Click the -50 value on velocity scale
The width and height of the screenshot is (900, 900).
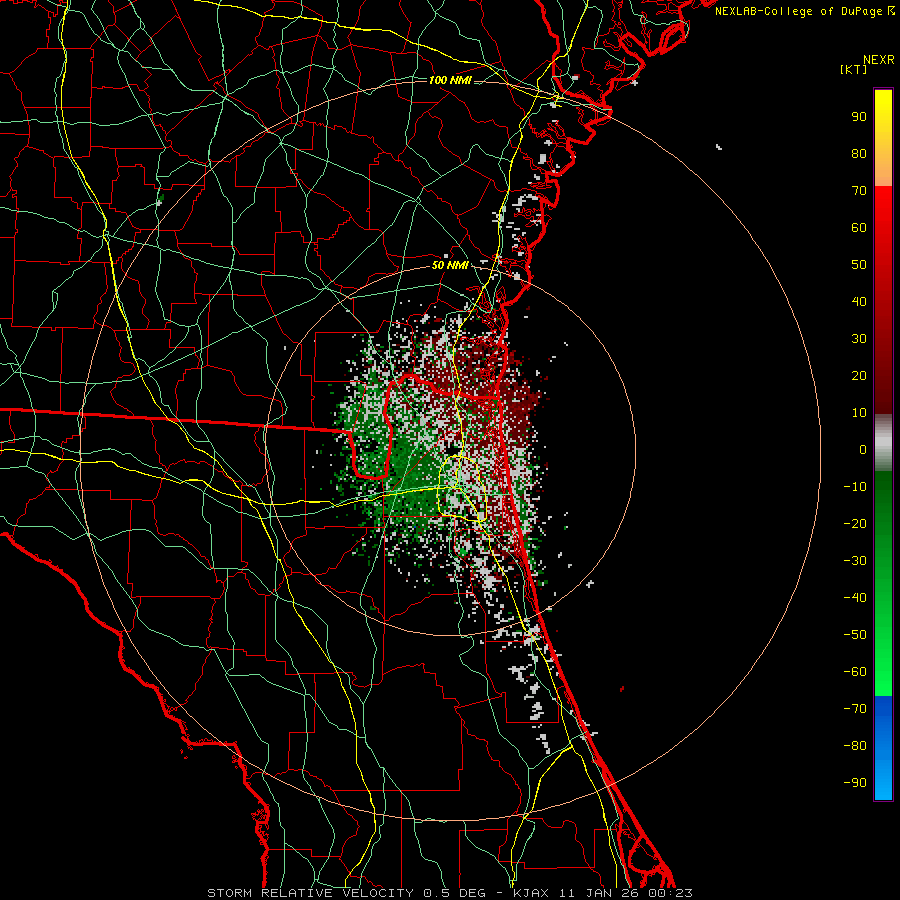click(855, 635)
